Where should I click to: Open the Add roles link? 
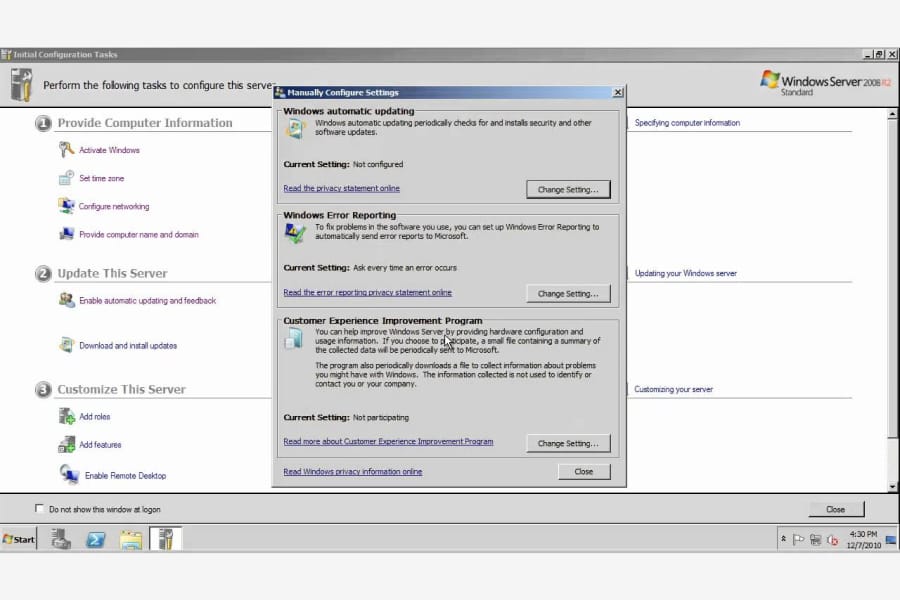pos(95,416)
